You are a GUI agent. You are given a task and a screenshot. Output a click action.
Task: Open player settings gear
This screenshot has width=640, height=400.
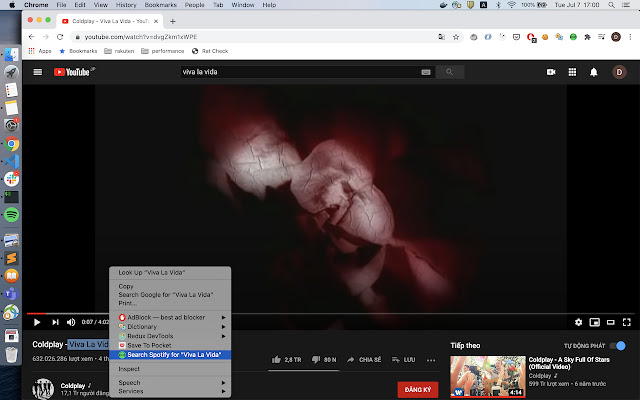tap(578, 322)
